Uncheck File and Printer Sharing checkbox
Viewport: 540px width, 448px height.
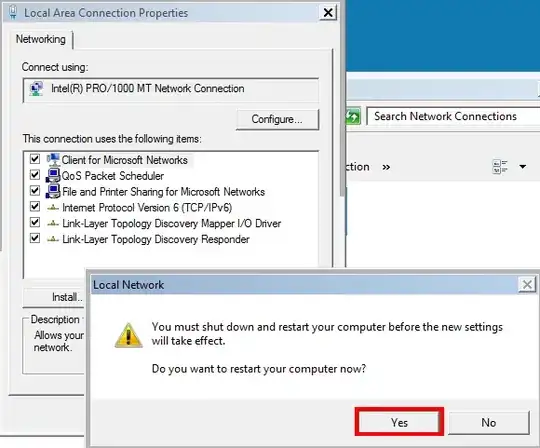35,191
